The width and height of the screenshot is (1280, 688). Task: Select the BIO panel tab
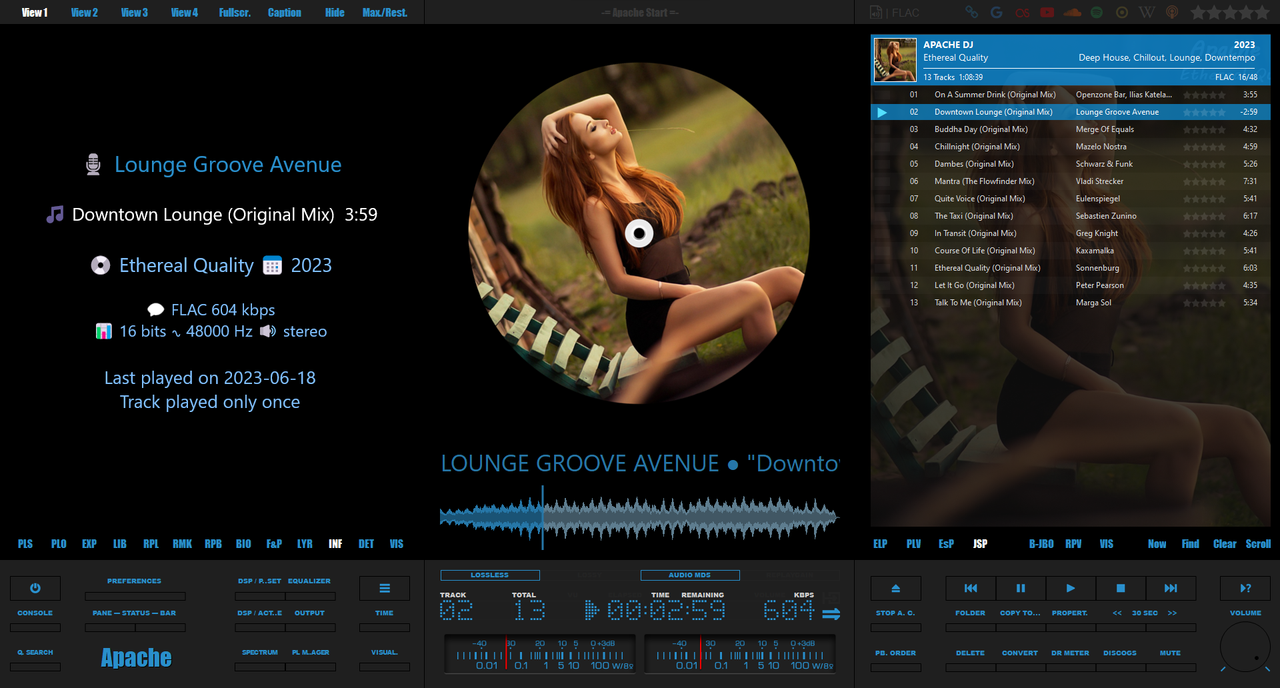point(243,544)
